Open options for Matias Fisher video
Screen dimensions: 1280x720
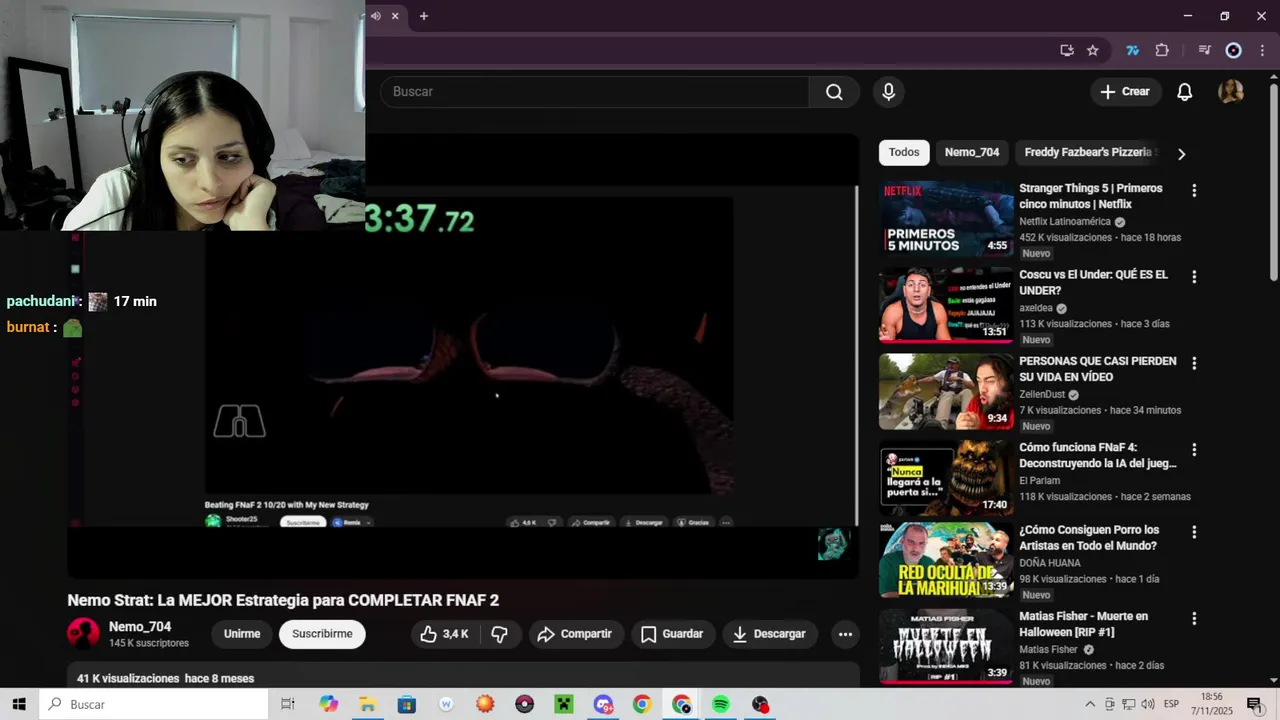click(x=1193, y=618)
